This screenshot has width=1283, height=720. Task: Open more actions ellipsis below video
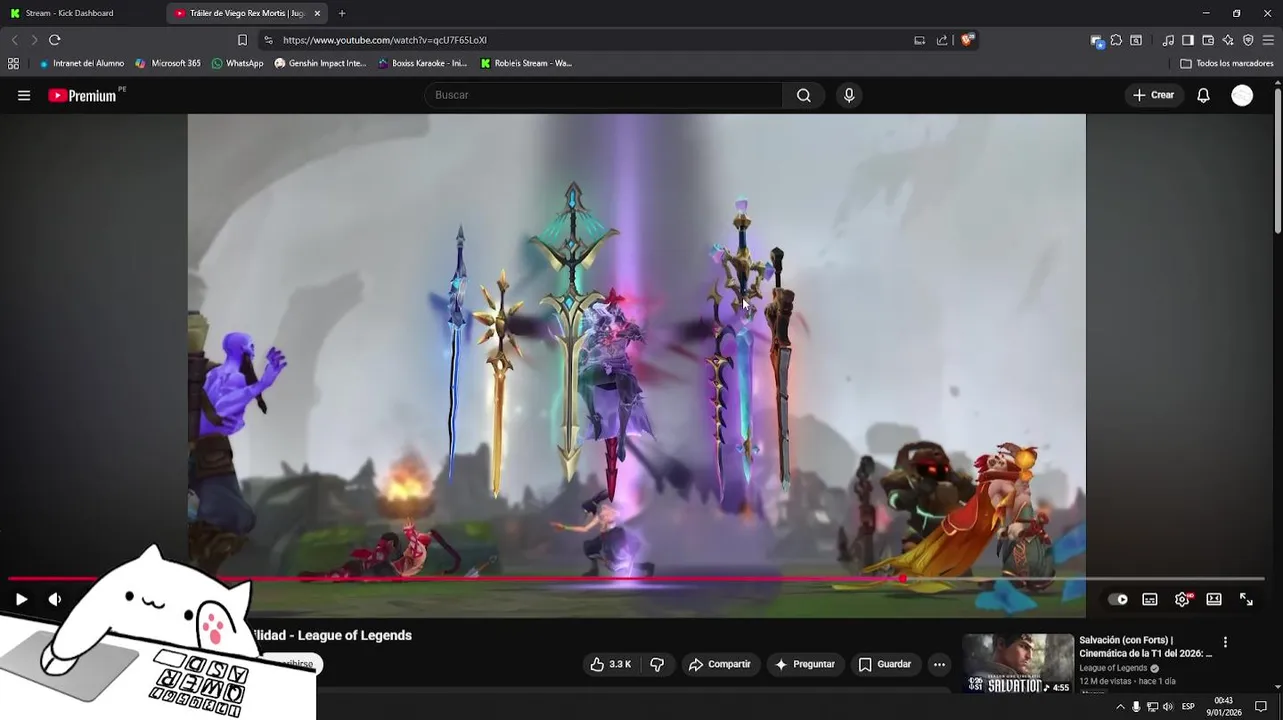click(x=939, y=664)
